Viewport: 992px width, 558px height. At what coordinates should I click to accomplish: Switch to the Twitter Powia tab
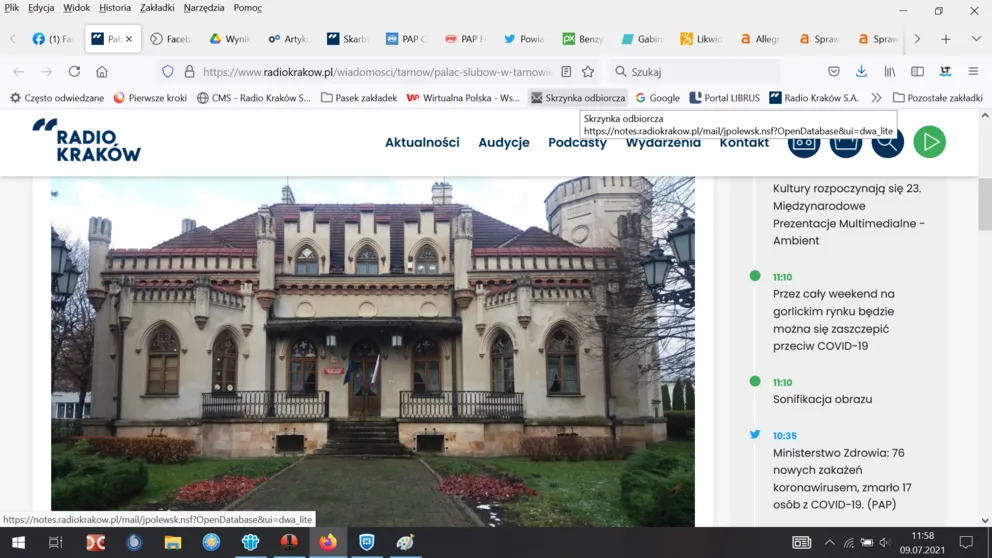(x=524, y=39)
